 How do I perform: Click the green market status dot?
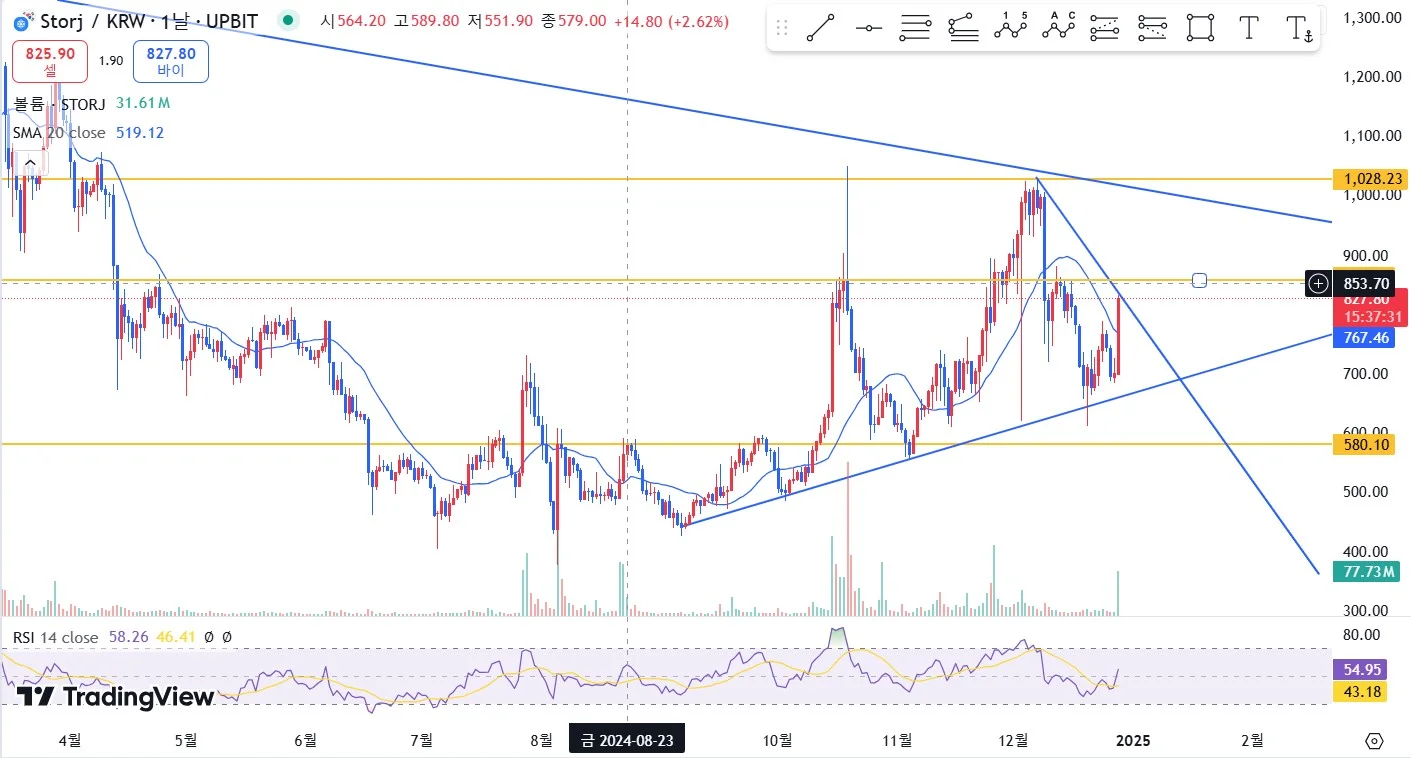288,21
